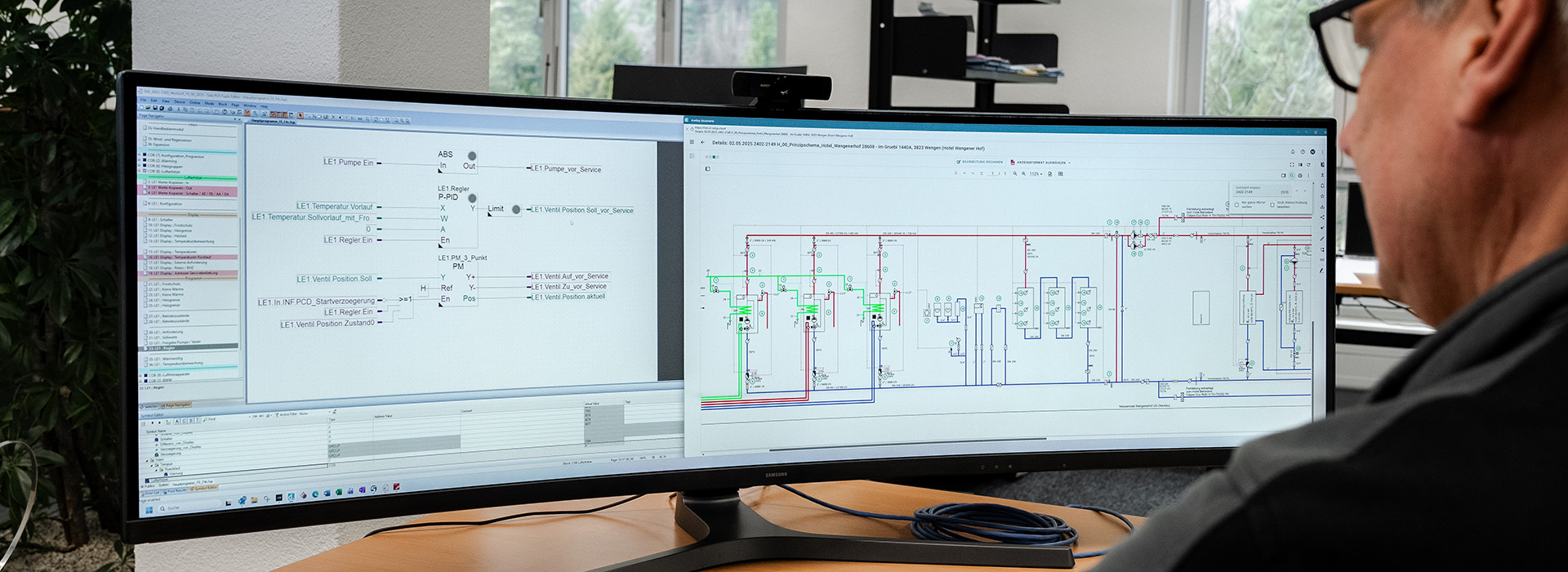Open the Windows Start menu
1568x572 pixels.
(x=149, y=510)
